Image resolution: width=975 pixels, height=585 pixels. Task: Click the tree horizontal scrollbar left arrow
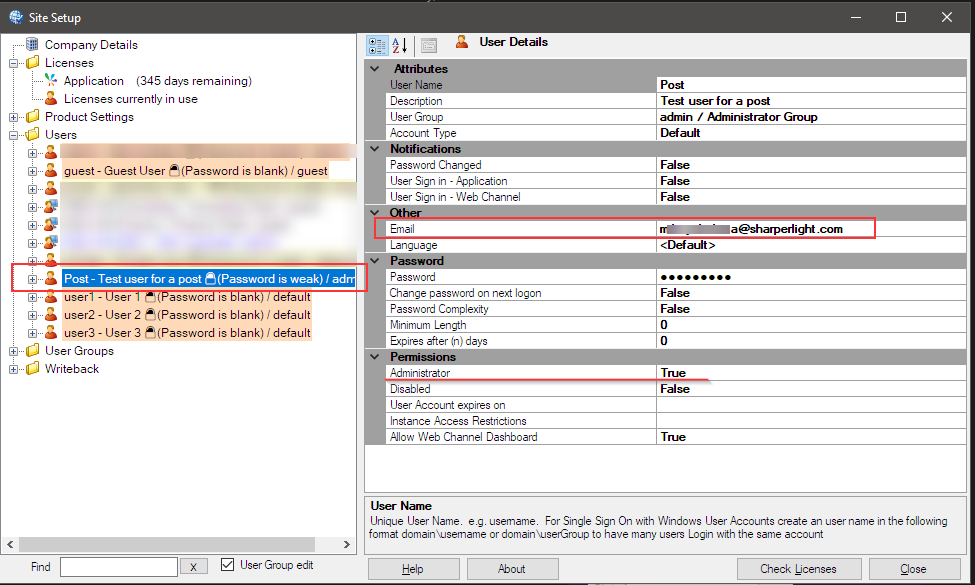coord(10,544)
